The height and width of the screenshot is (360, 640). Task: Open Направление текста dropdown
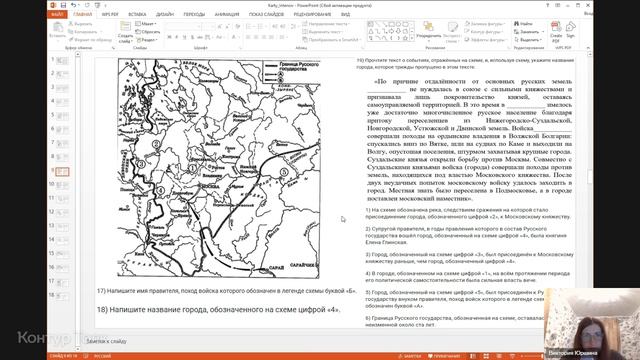(x=326, y=24)
